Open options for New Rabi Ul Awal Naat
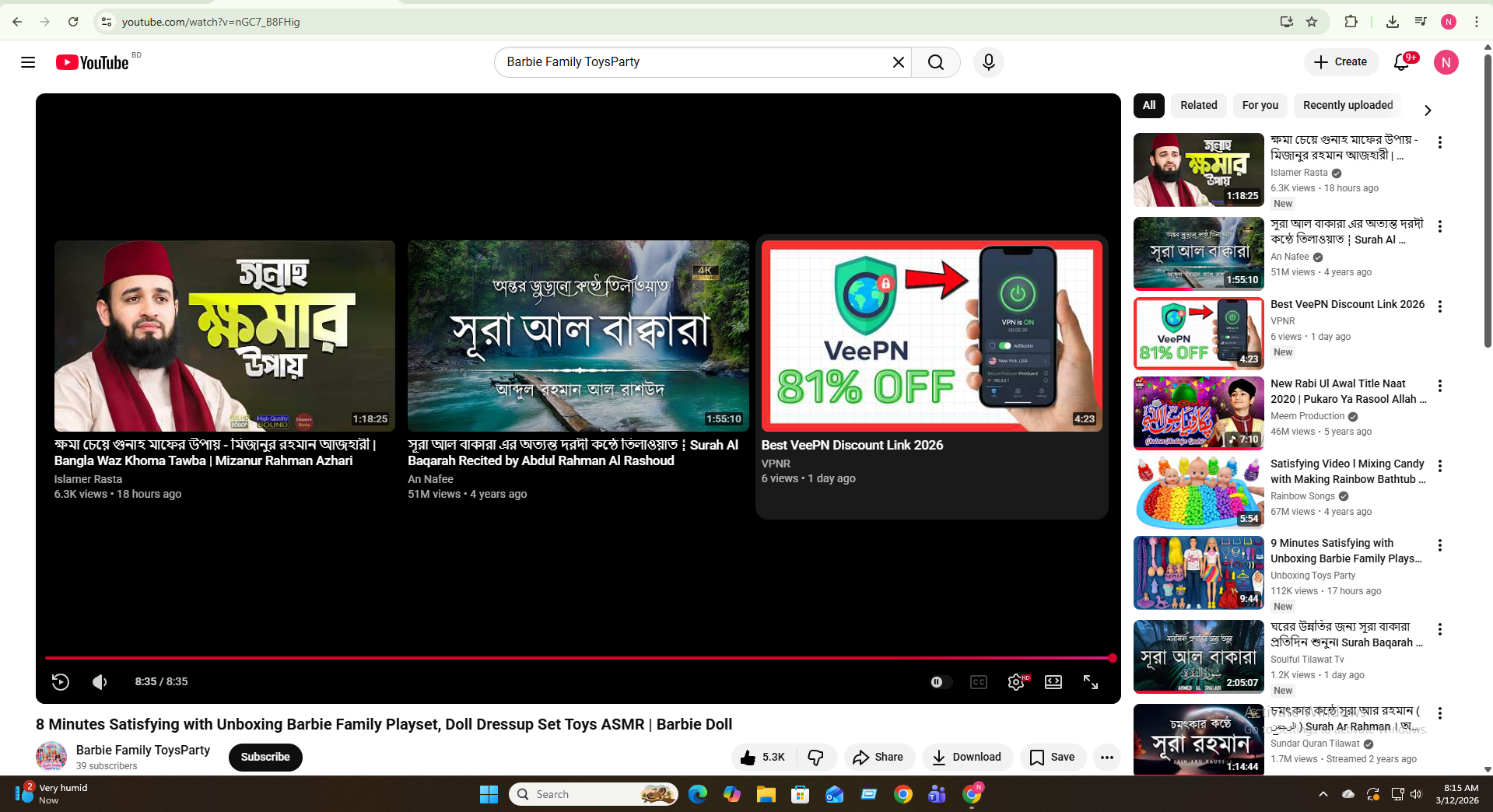Viewport: 1493px width, 812px height. pyautogui.click(x=1440, y=387)
